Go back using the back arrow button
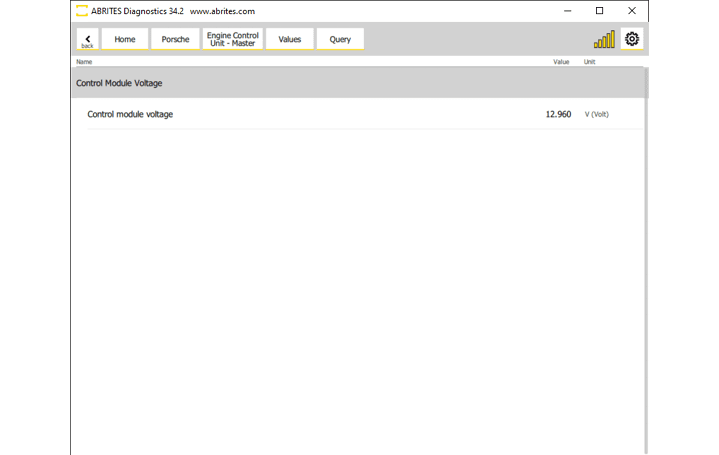 pyautogui.click(x=87, y=39)
